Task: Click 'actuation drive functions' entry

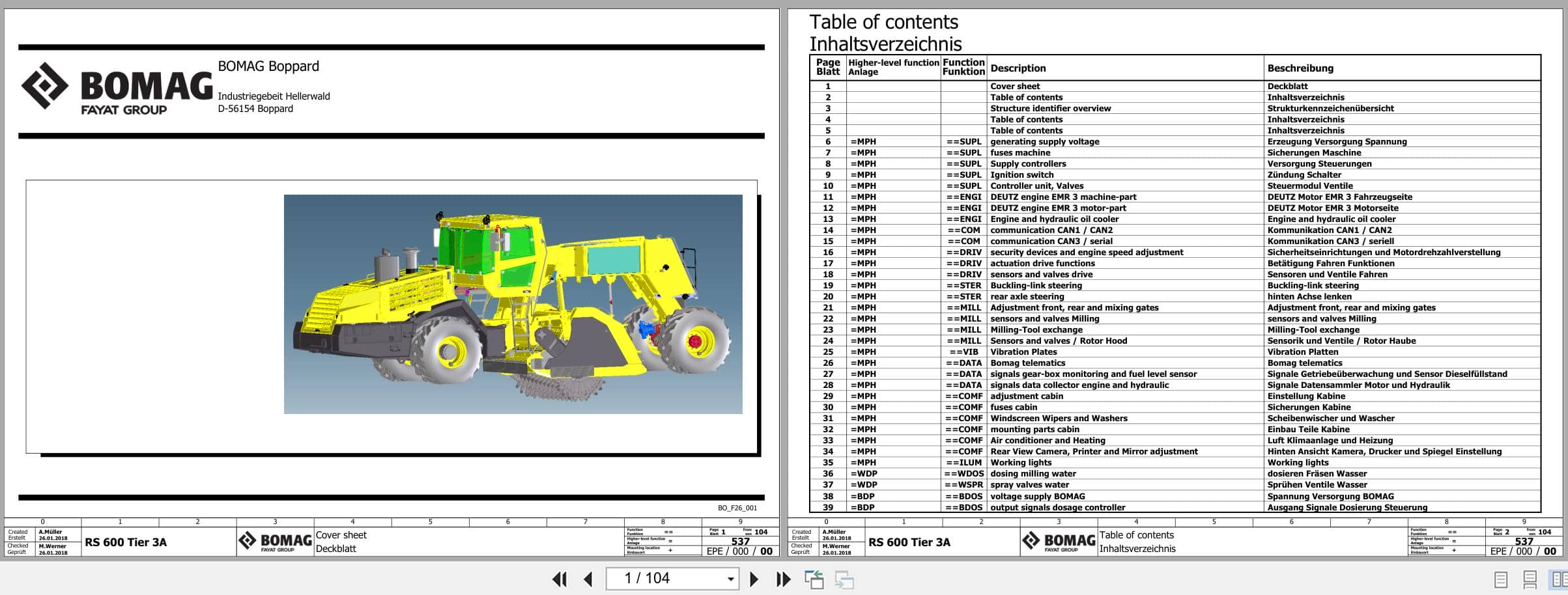Action: 1042,263
